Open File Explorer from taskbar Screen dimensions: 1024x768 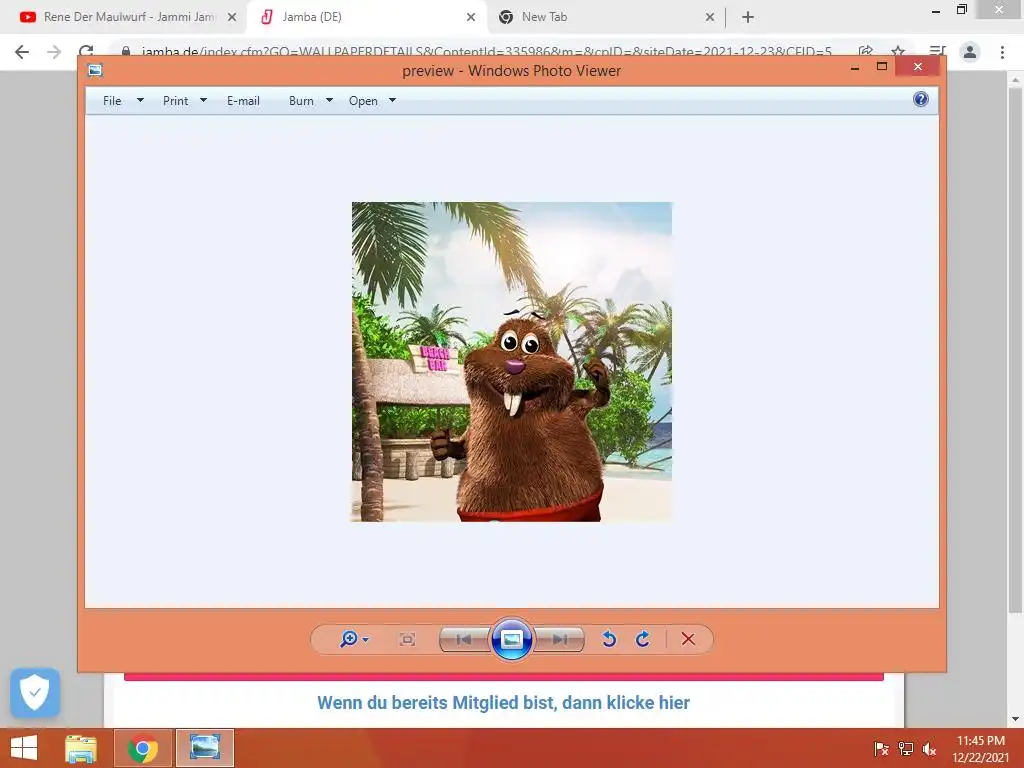81,748
